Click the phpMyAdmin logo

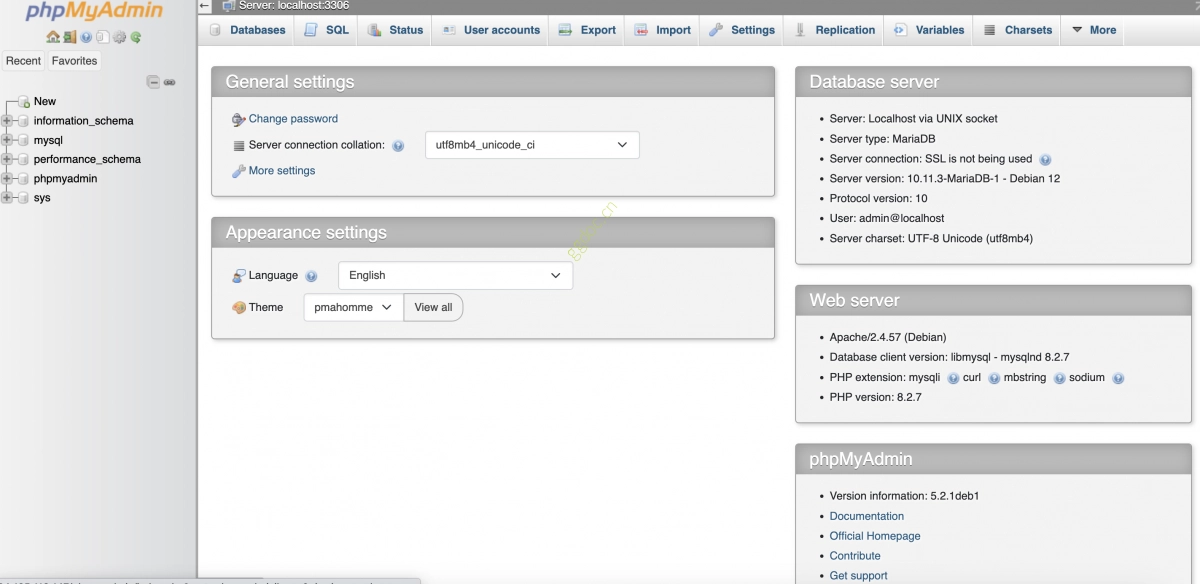95,12
